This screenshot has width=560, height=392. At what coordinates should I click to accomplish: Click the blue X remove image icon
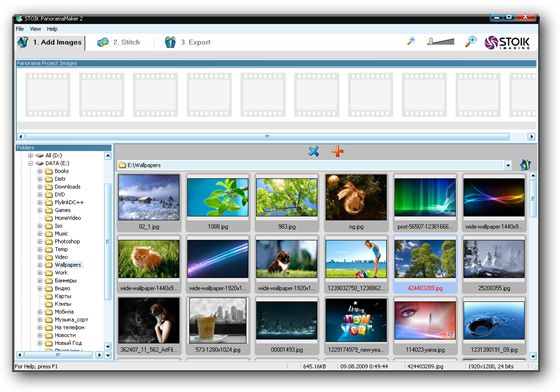pyautogui.click(x=314, y=151)
